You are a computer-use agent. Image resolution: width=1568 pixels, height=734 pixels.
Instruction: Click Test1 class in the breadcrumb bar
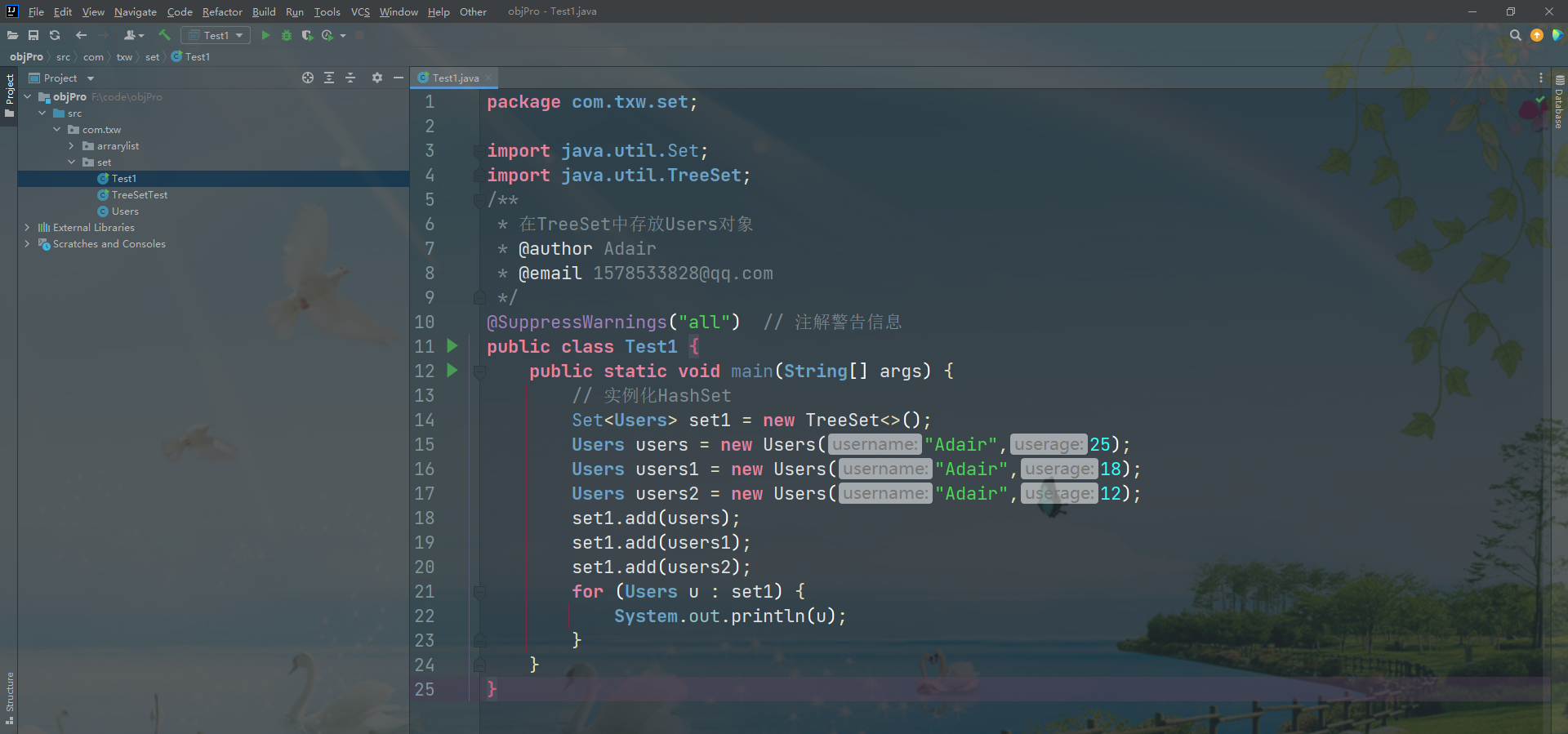coord(191,56)
